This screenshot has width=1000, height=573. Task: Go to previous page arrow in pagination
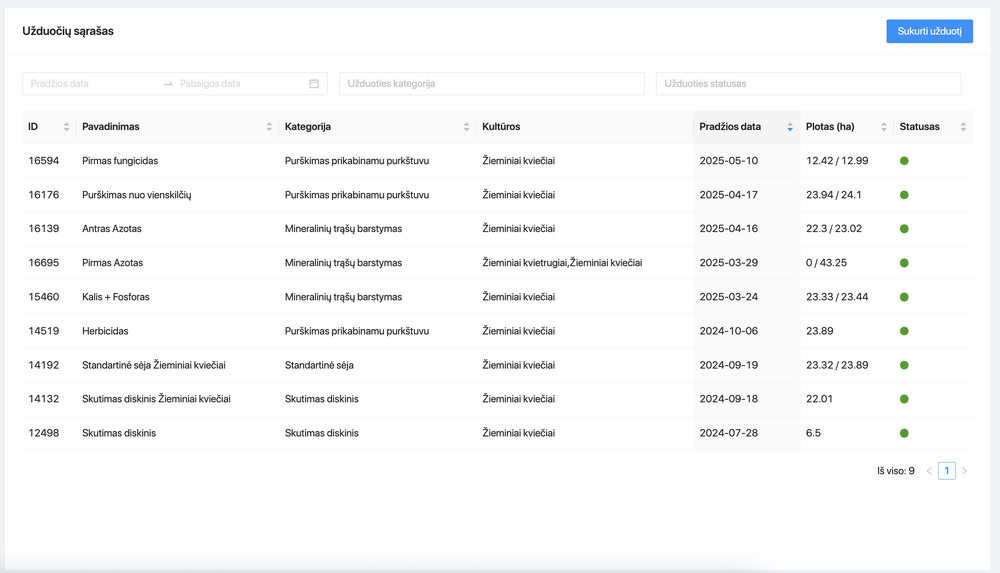pos(929,471)
